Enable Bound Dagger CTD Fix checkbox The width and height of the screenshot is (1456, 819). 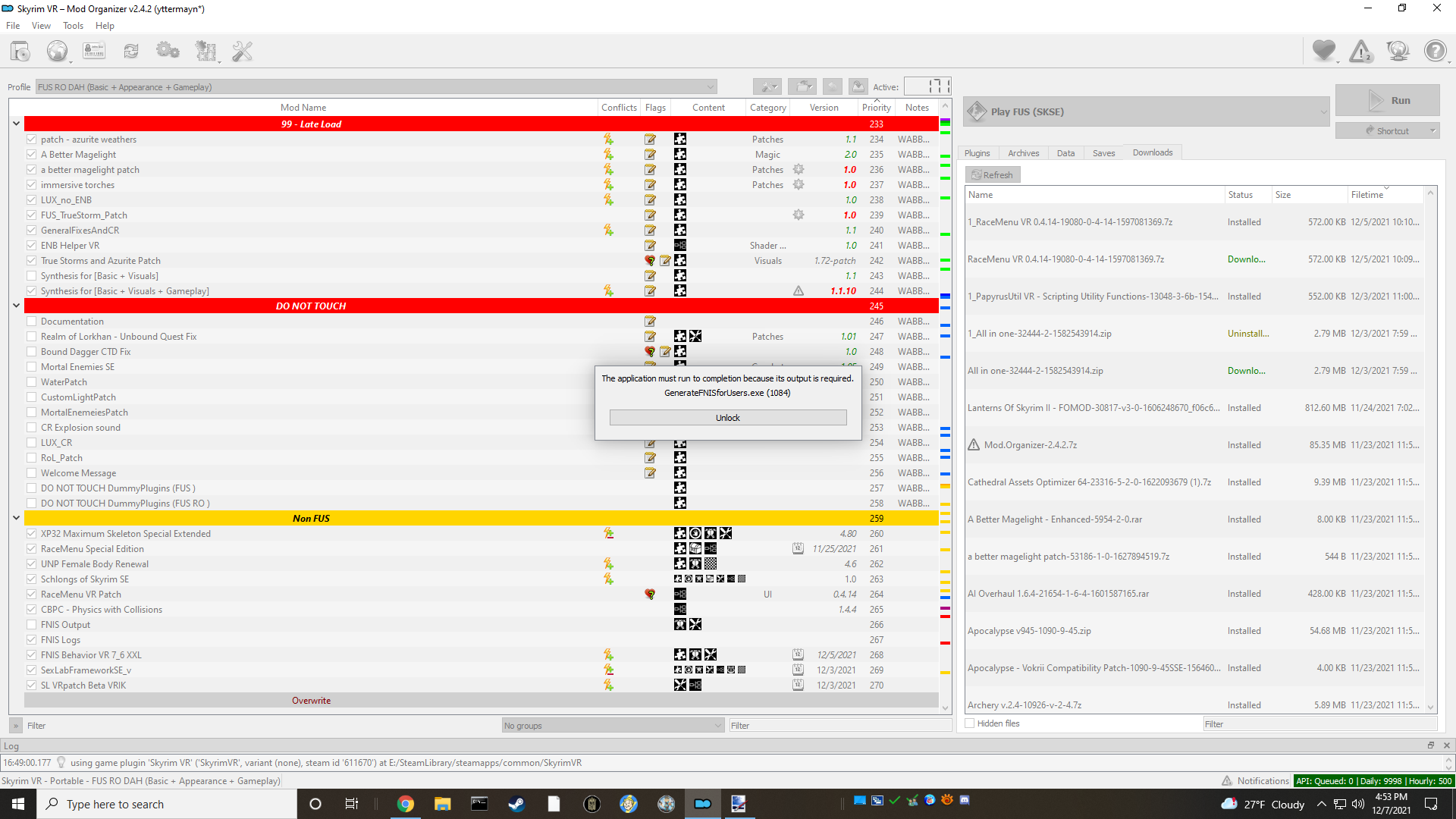(x=31, y=352)
